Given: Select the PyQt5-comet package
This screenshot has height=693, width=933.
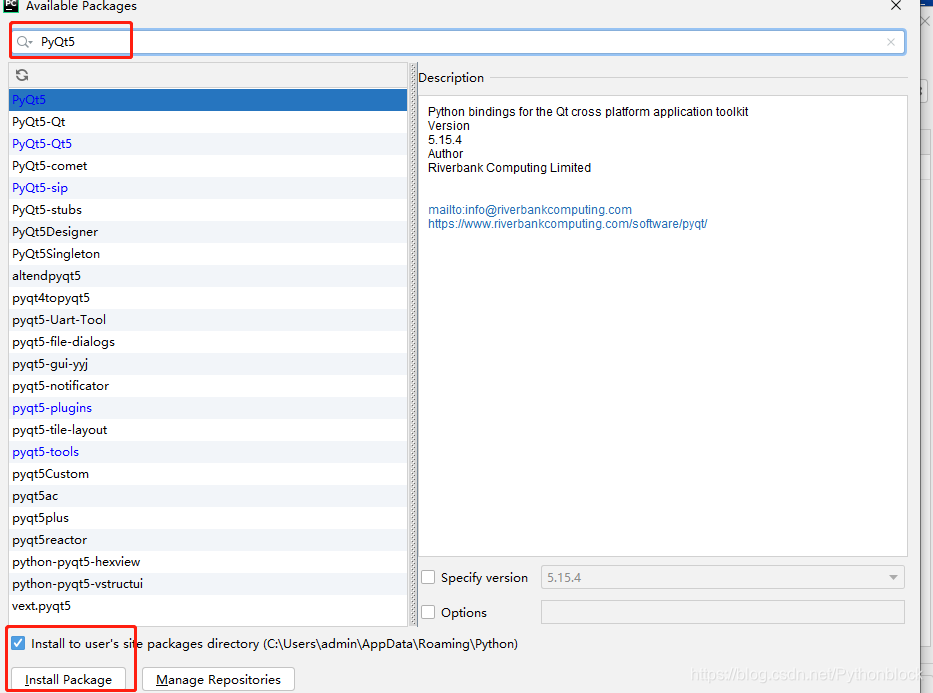Looking at the screenshot, I should tap(208, 165).
